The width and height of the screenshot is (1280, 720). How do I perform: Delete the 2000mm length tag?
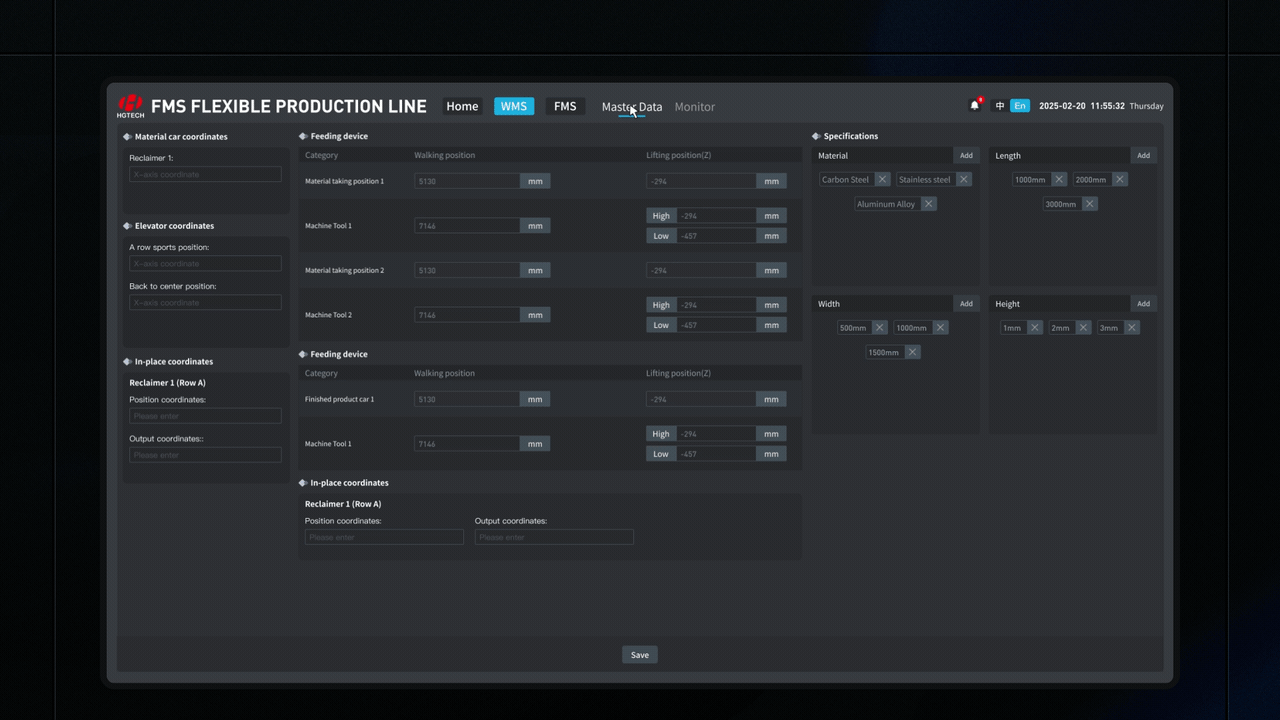tap(1119, 180)
